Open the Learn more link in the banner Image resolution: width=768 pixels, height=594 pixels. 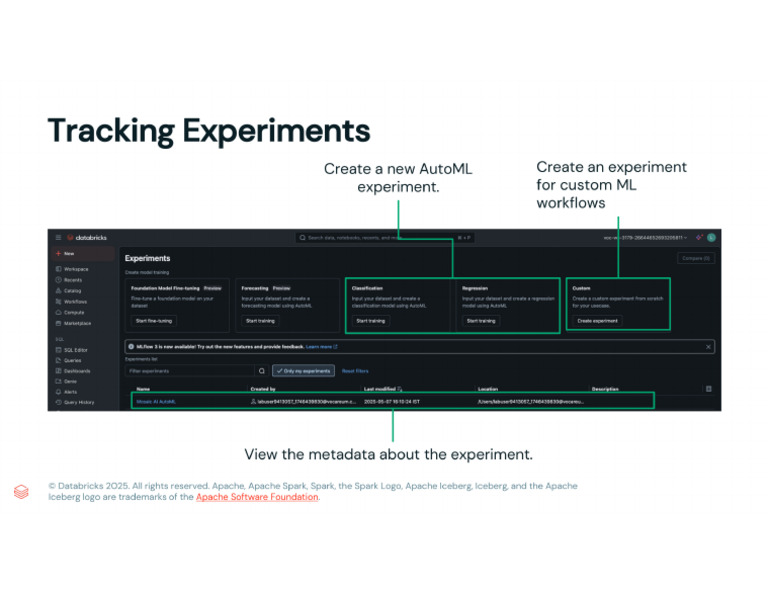pos(321,347)
